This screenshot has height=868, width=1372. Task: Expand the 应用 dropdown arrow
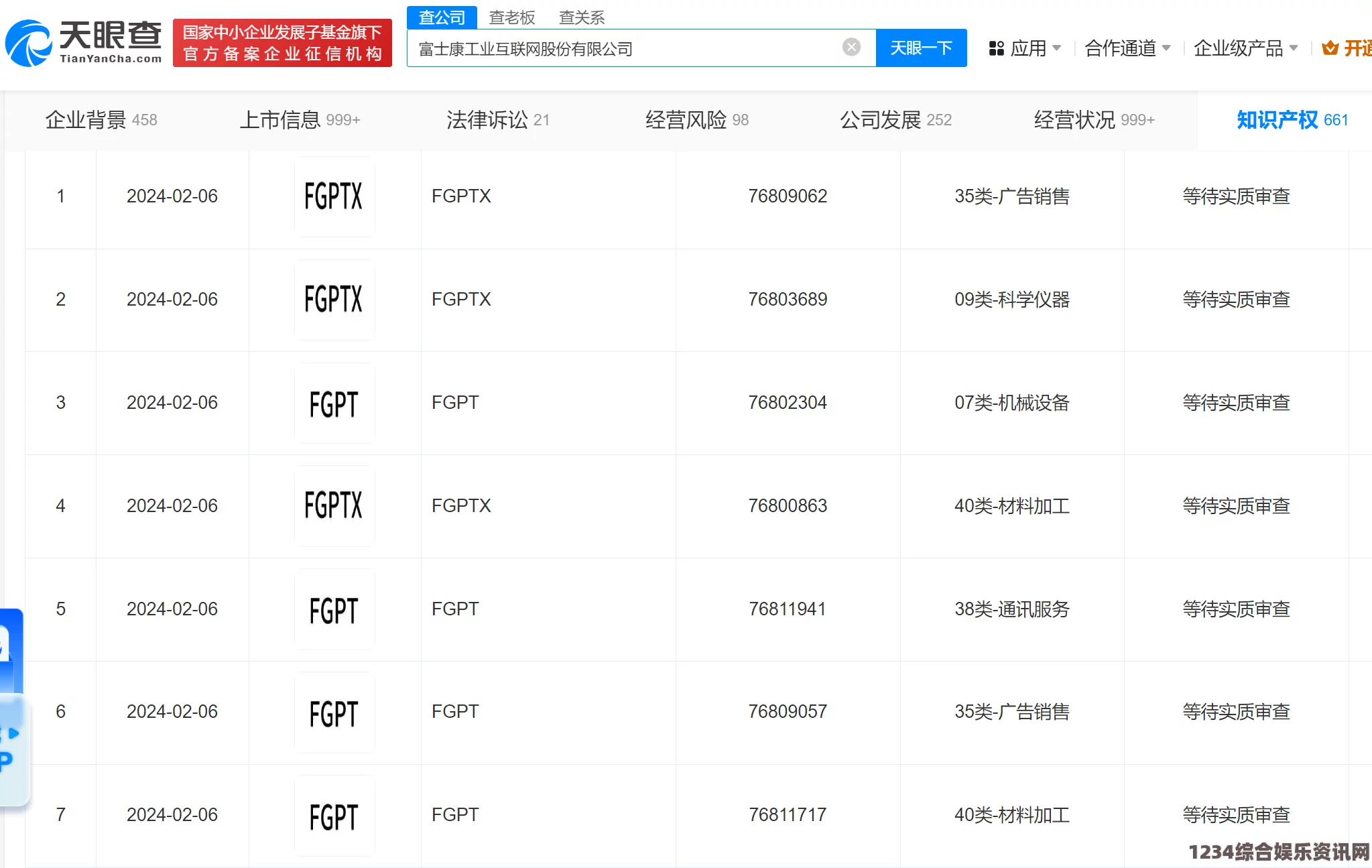tap(1057, 48)
